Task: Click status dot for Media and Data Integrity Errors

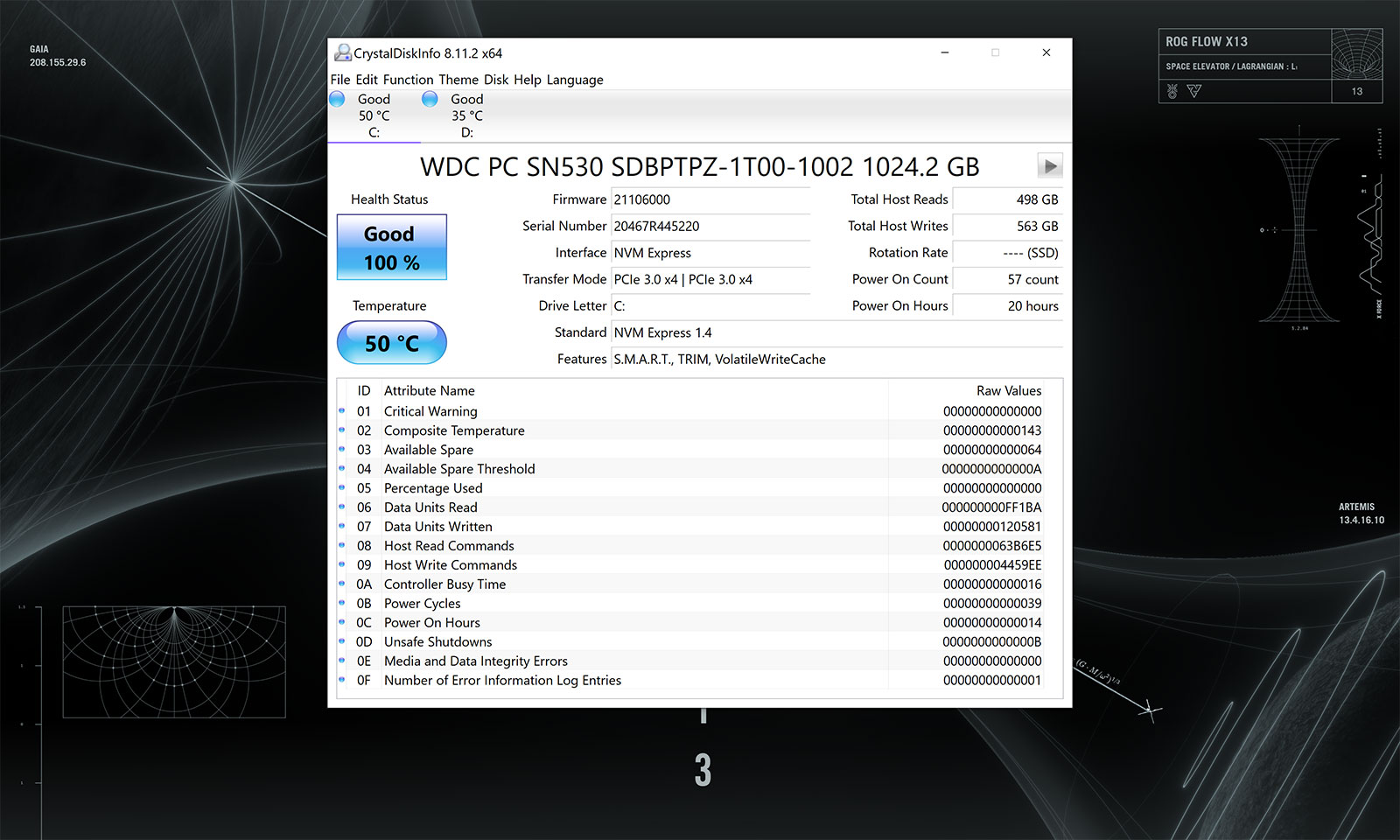Action: click(342, 661)
